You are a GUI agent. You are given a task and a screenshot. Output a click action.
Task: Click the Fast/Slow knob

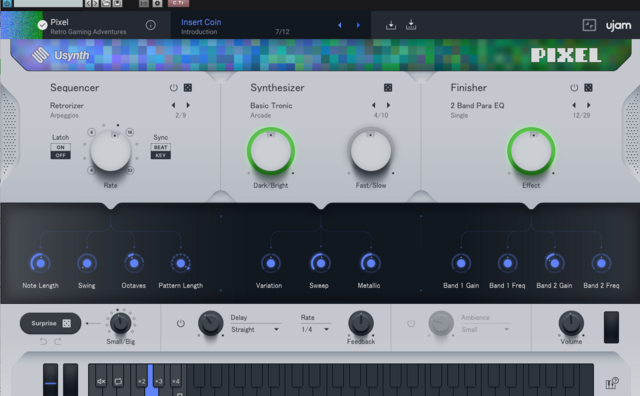(371, 151)
